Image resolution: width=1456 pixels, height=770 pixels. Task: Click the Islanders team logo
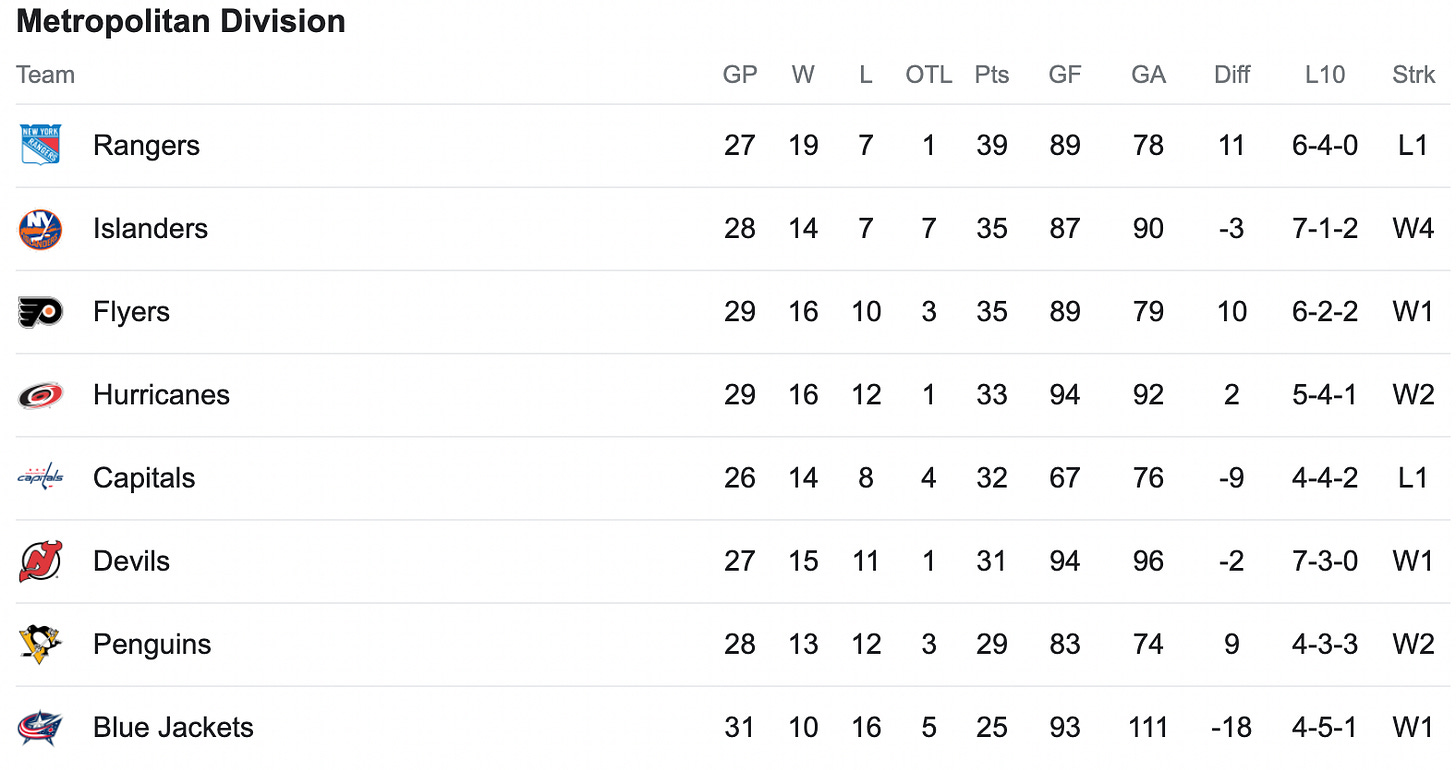pyautogui.click(x=41, y=229)
